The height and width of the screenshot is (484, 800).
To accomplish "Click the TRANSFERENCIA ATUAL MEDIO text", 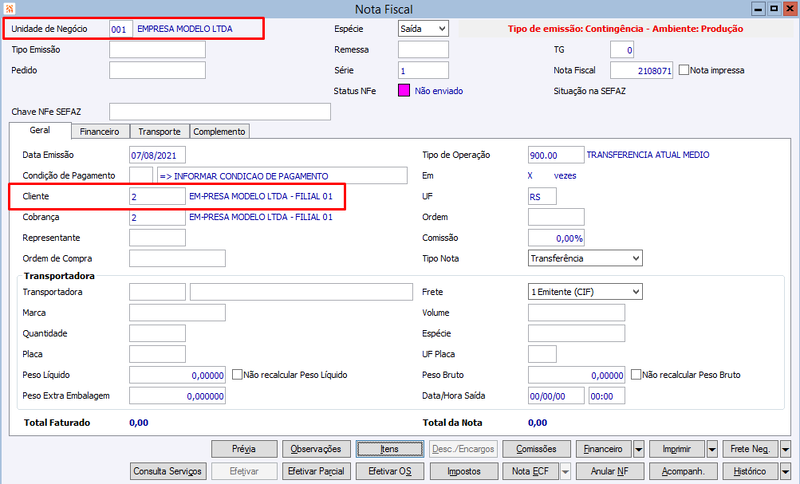I will [648, 155].
